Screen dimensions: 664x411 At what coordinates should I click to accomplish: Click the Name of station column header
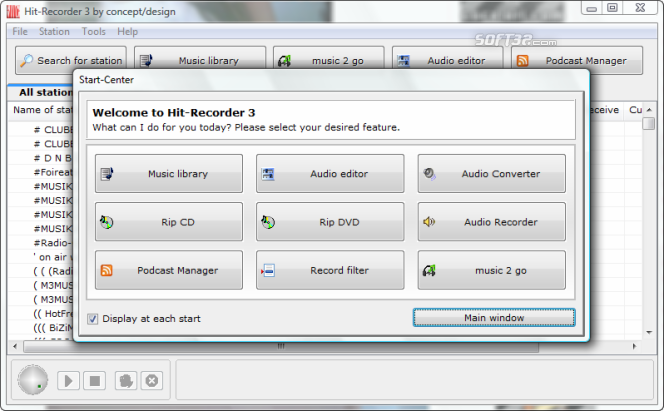point(43,110)
